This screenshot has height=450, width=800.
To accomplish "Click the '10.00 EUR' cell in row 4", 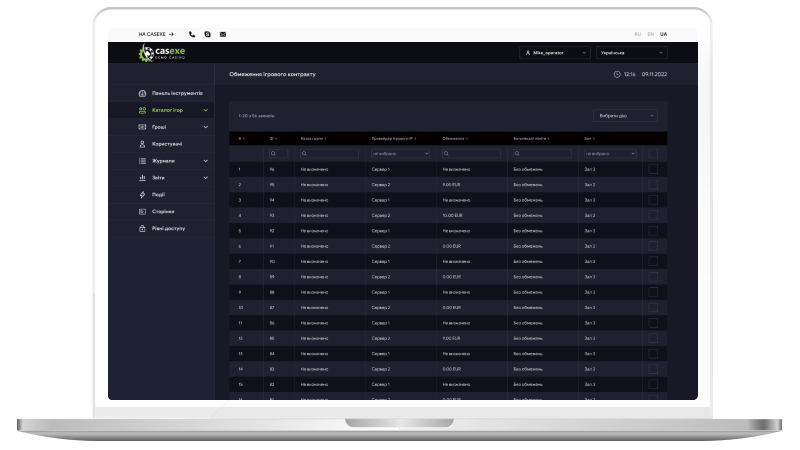I will 452,215.
